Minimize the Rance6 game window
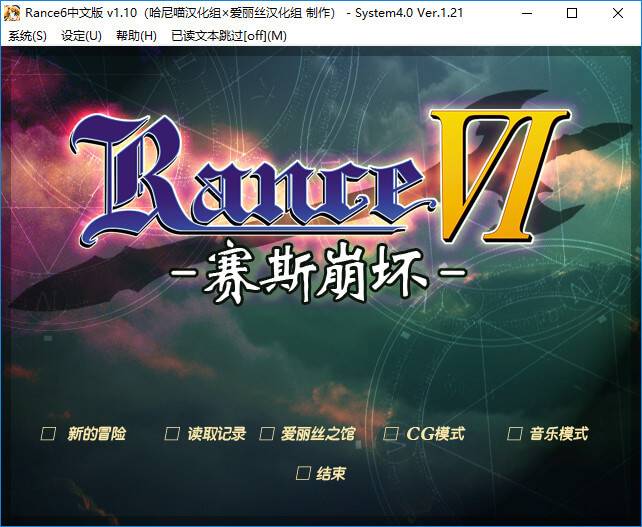The height and width of the screenshot is (527, 642). [x=526, y=13]
